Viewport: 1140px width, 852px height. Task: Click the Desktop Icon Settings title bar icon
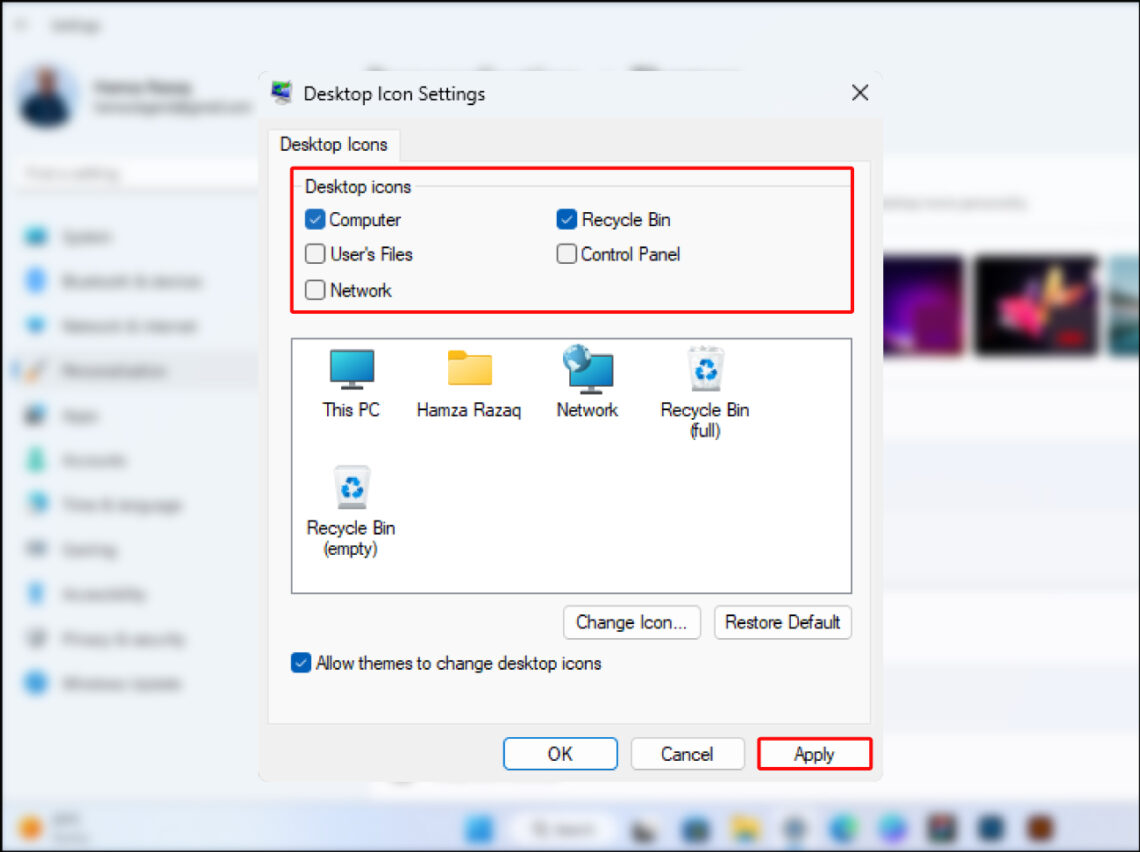coord(282,92)
